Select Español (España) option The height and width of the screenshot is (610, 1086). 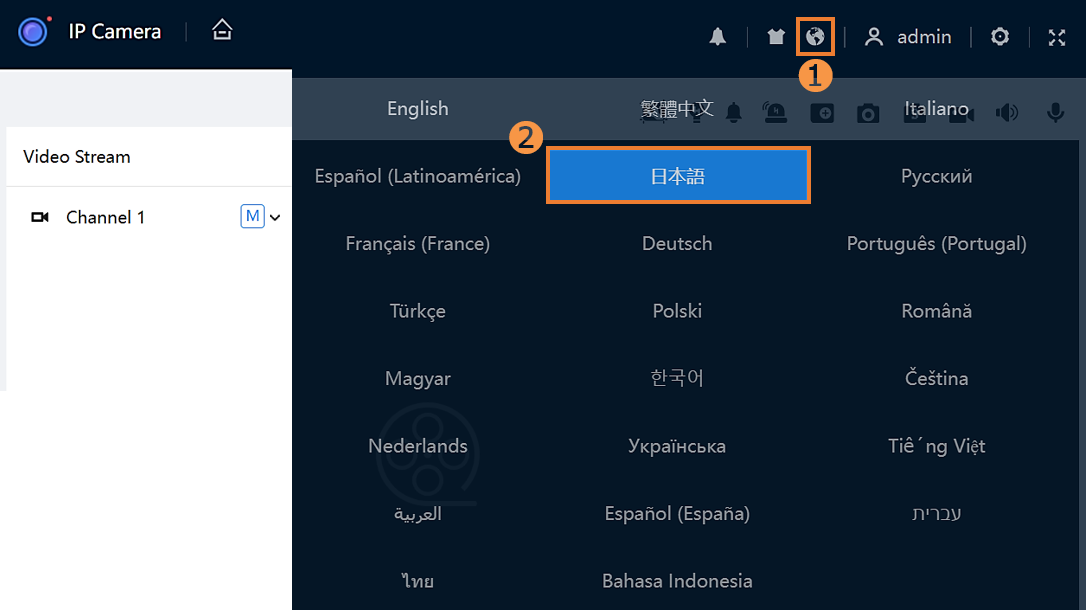click(677, 514)
